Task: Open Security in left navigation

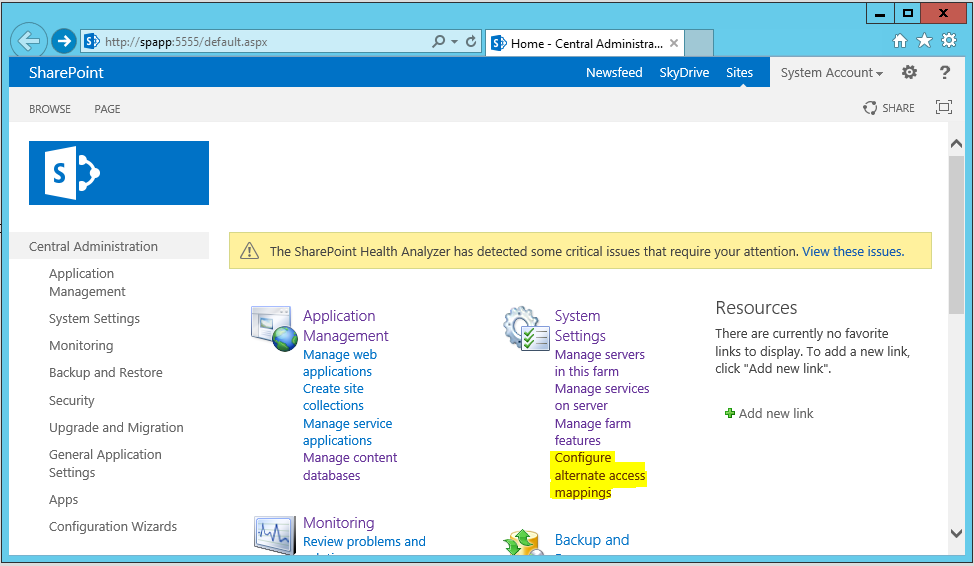Action: click(71, 401)
